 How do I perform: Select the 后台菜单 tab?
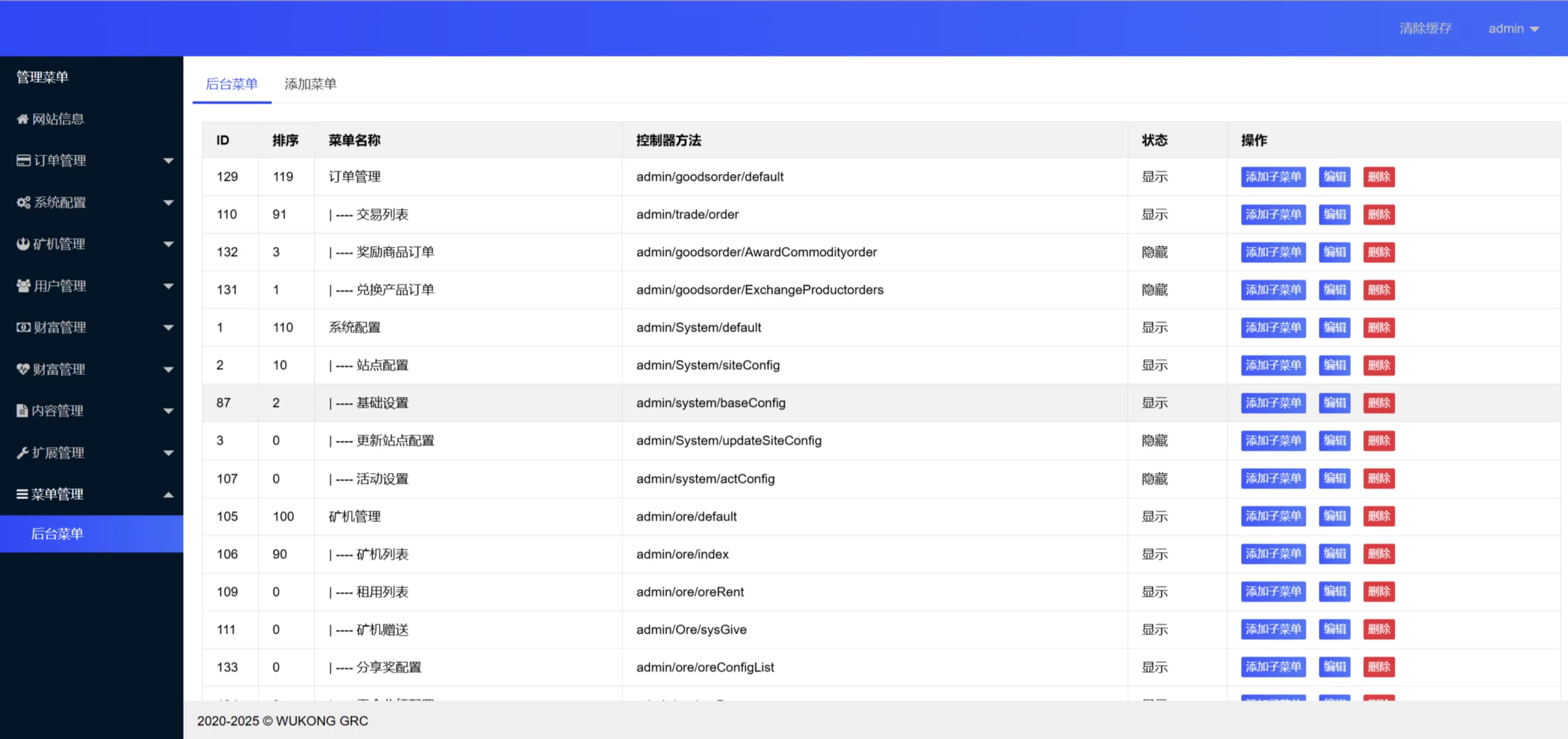coord(232,84)
